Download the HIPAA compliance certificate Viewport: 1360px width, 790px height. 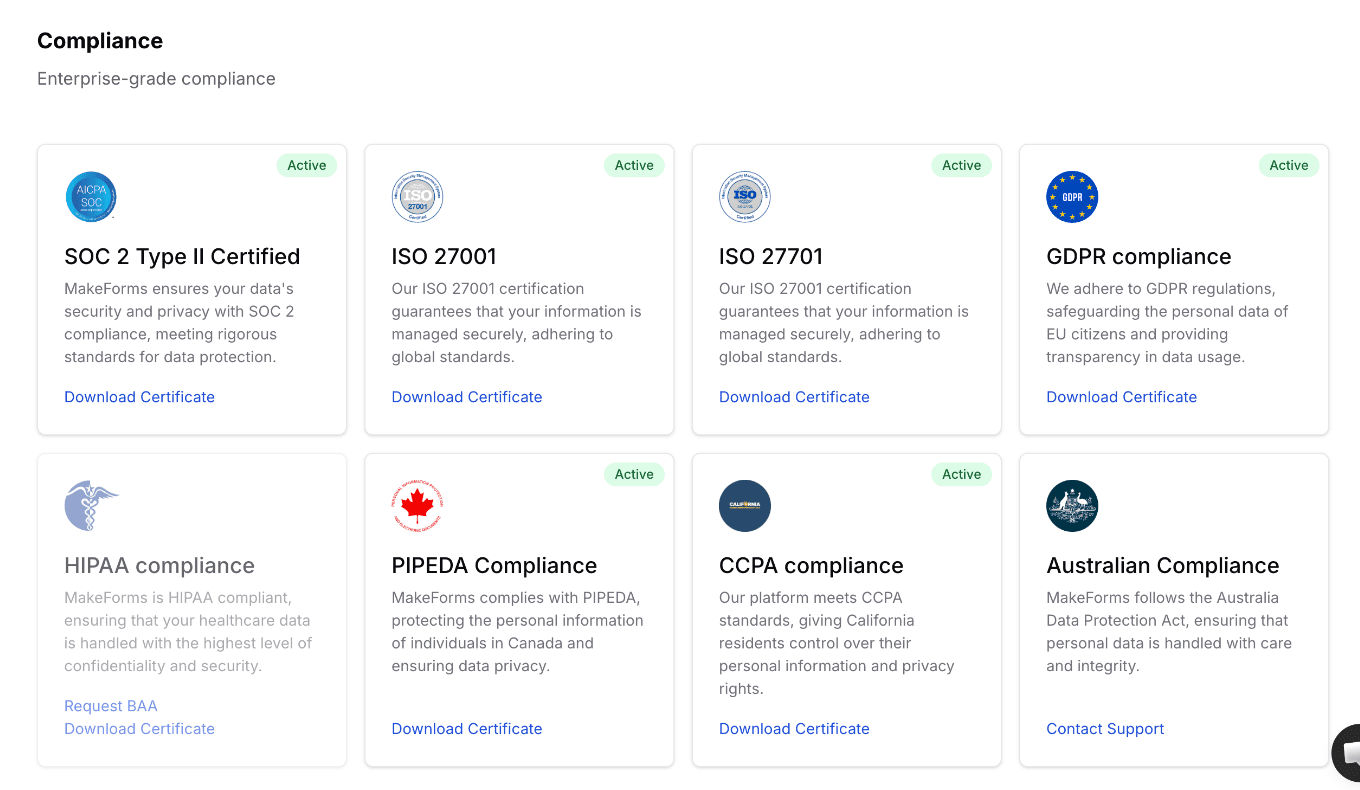(139, 729)
